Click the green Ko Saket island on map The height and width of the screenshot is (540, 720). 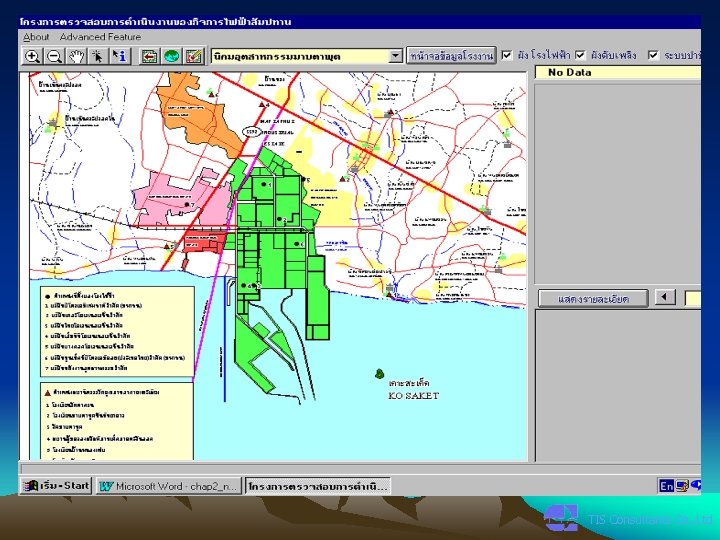coord(379,374)
